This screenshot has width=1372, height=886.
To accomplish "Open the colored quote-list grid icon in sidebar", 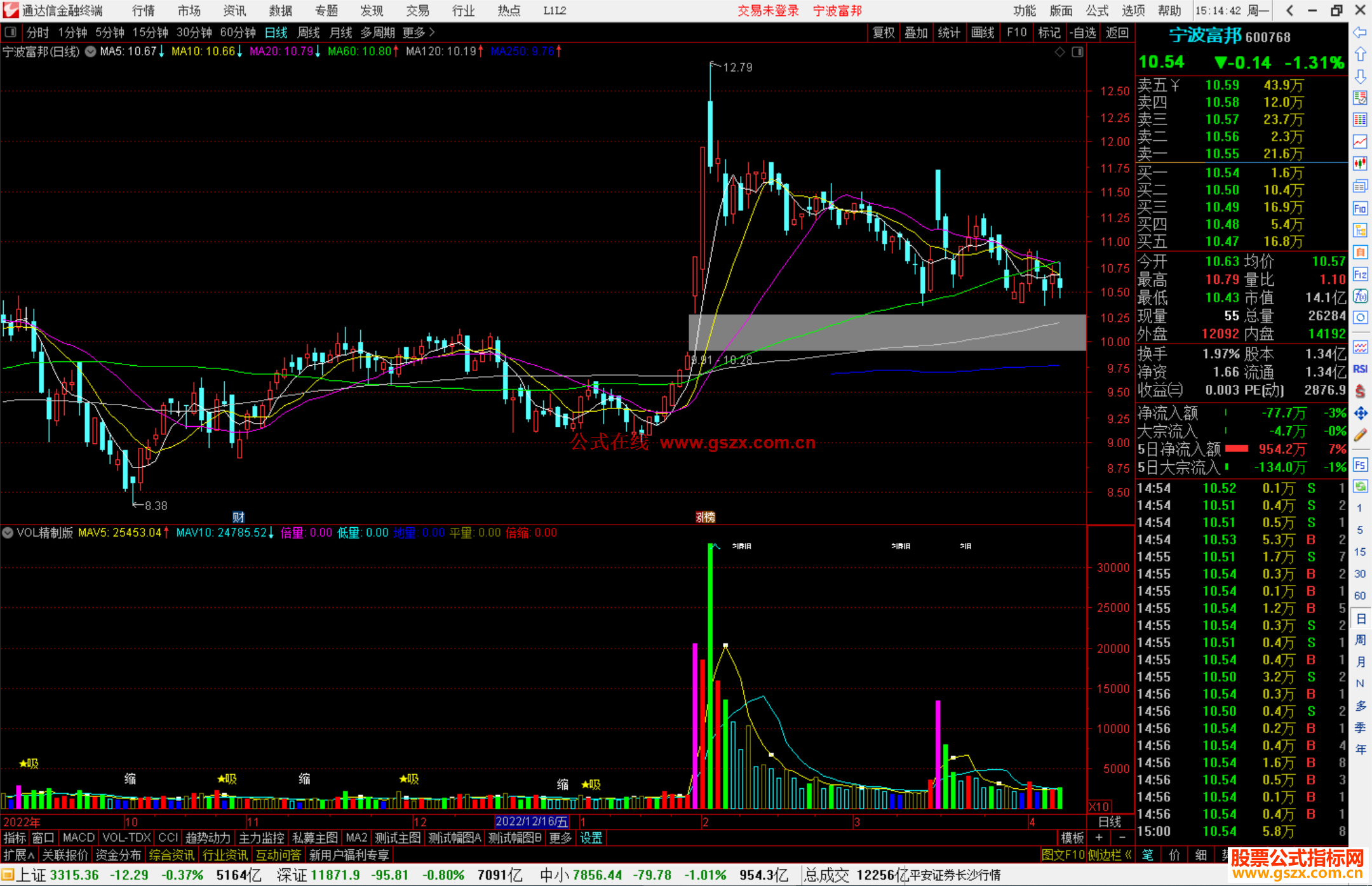I will coord(1360,120).
